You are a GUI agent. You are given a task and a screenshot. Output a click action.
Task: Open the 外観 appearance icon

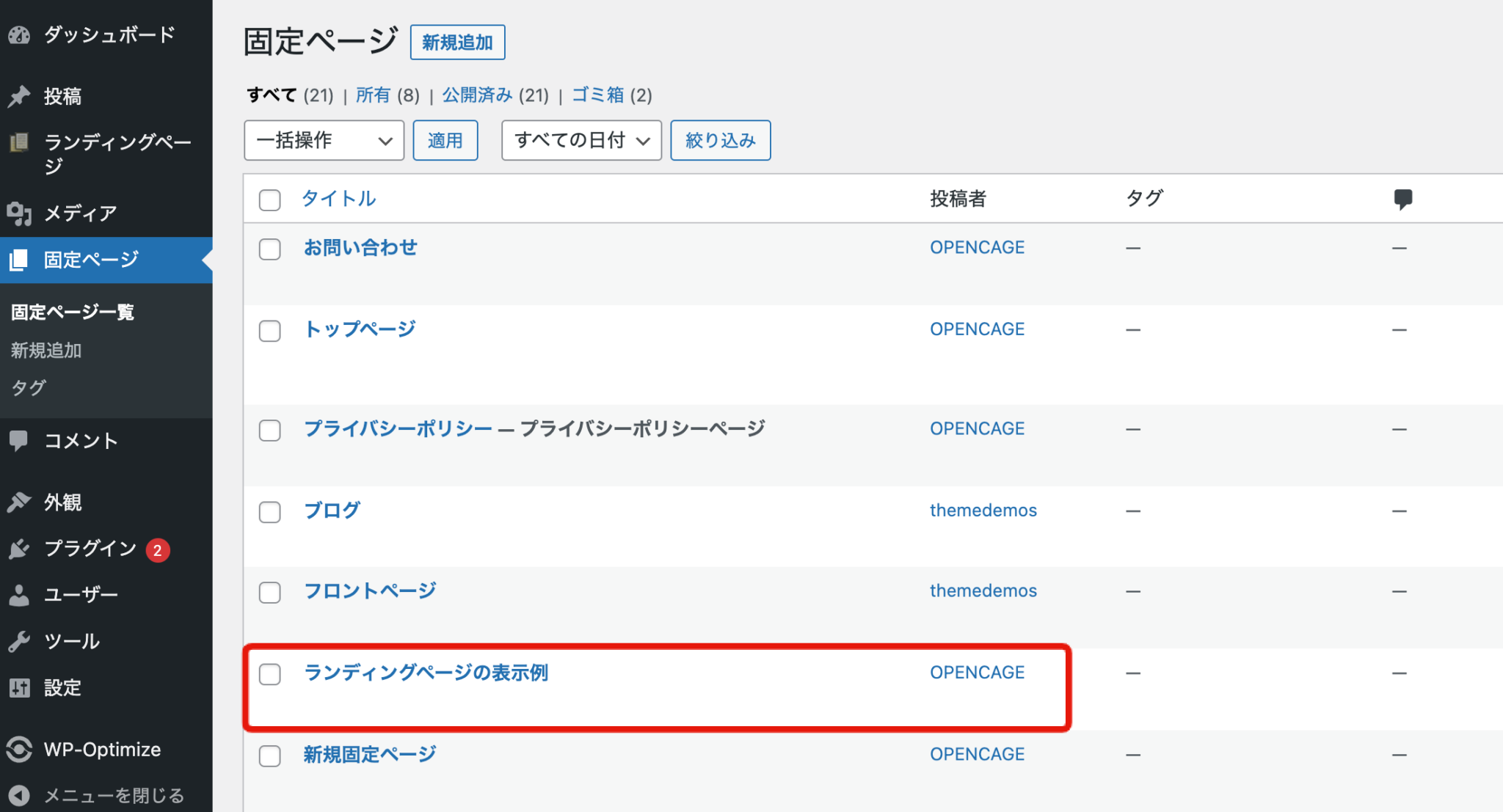click(18, 502)
